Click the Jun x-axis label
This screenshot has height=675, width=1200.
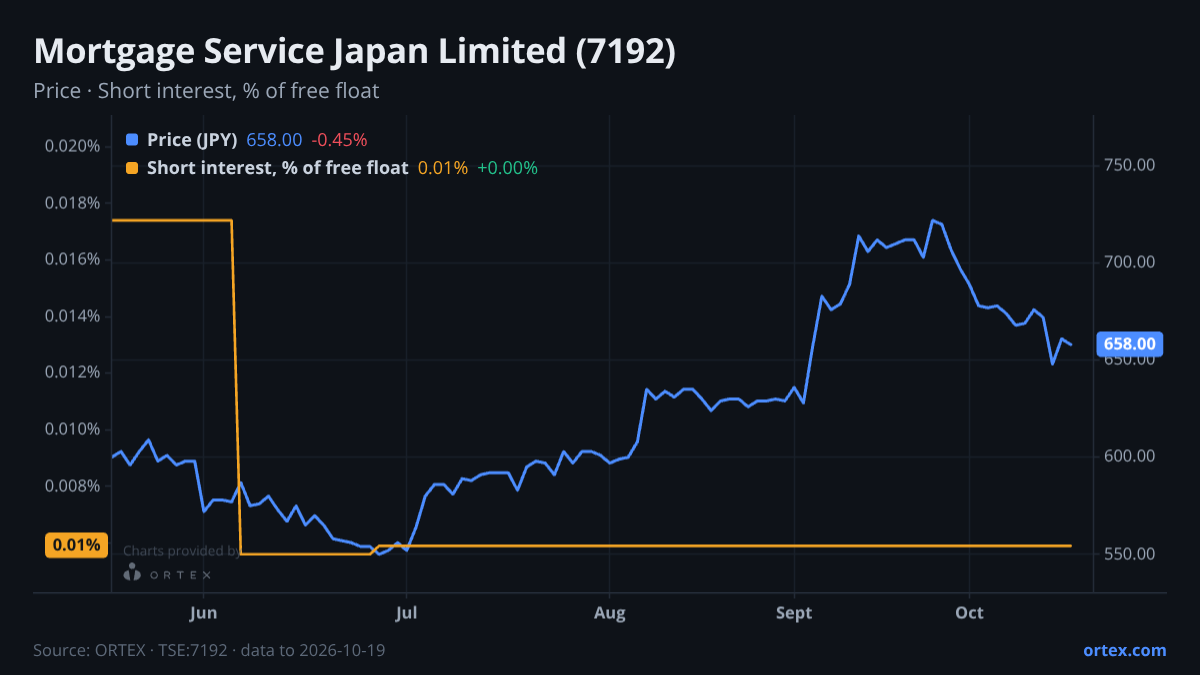pos(203,612)
